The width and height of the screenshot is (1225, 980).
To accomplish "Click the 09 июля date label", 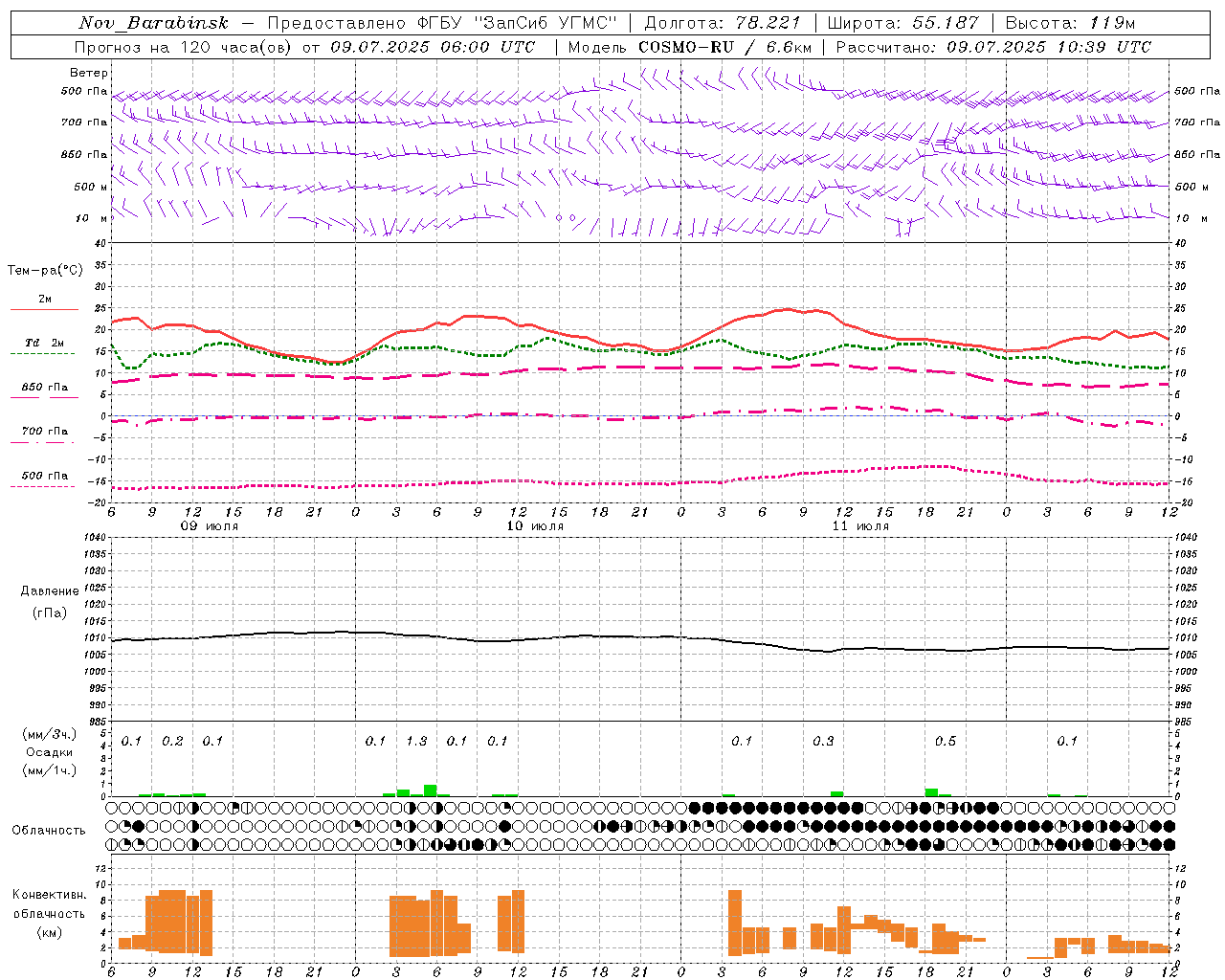I will coord(210,526).
